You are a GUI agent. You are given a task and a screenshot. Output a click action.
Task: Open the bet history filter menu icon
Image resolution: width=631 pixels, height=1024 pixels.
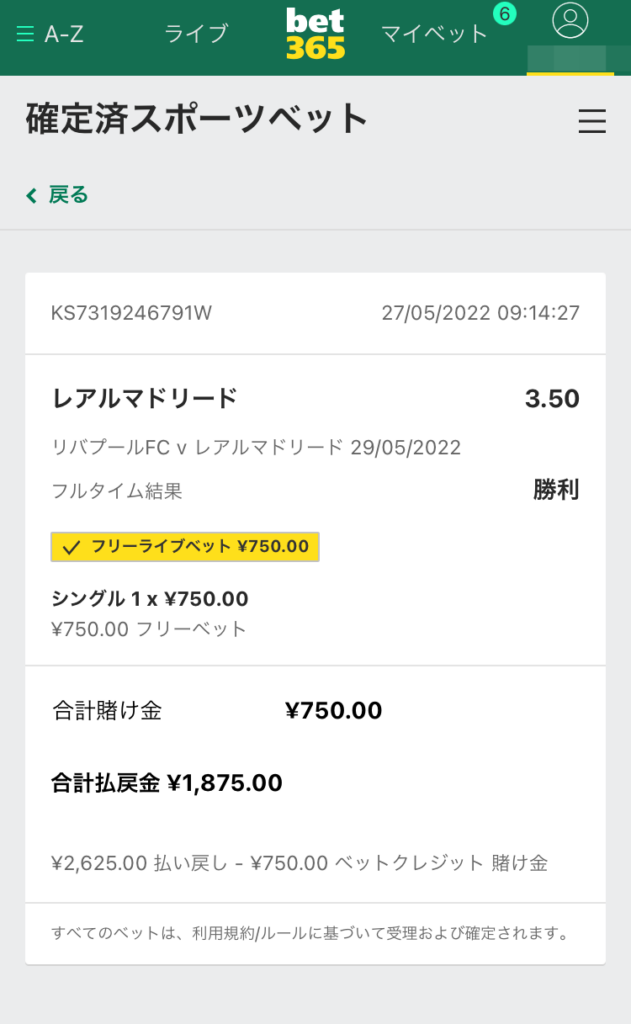click(592, 122)
